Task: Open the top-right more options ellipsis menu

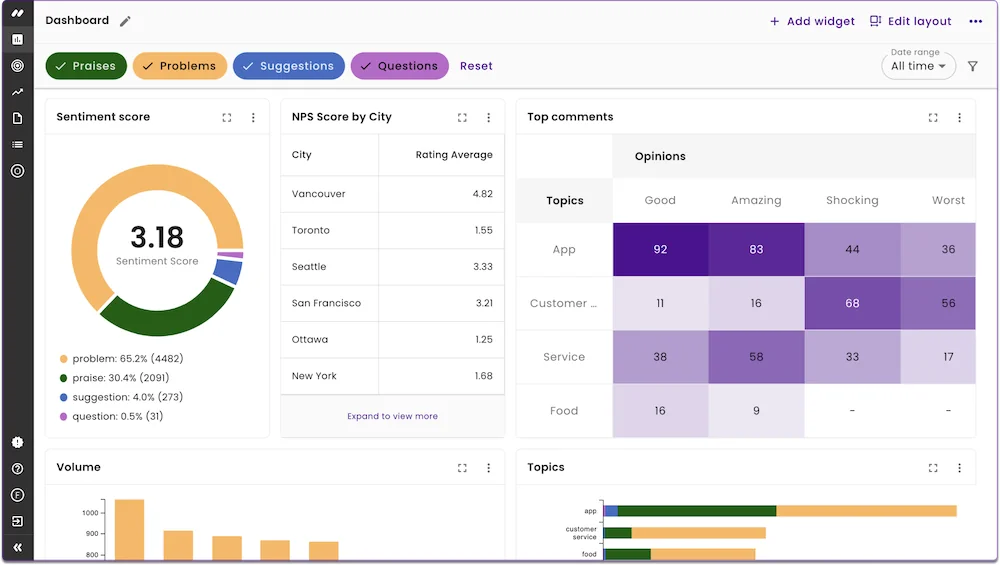Action: click(x=976, y=21)
